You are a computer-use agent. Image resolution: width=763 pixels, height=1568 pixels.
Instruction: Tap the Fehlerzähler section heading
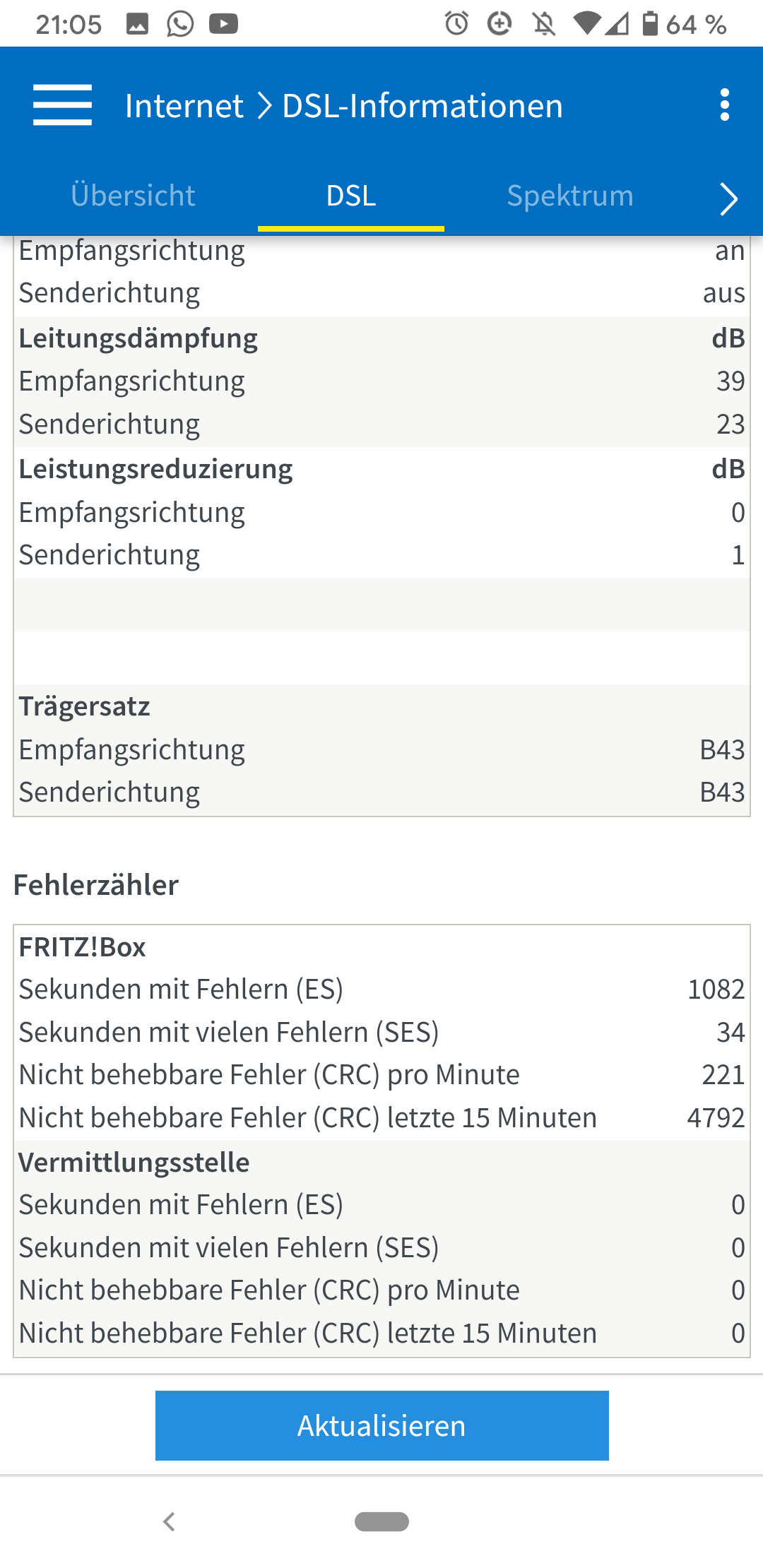(96, 885)
